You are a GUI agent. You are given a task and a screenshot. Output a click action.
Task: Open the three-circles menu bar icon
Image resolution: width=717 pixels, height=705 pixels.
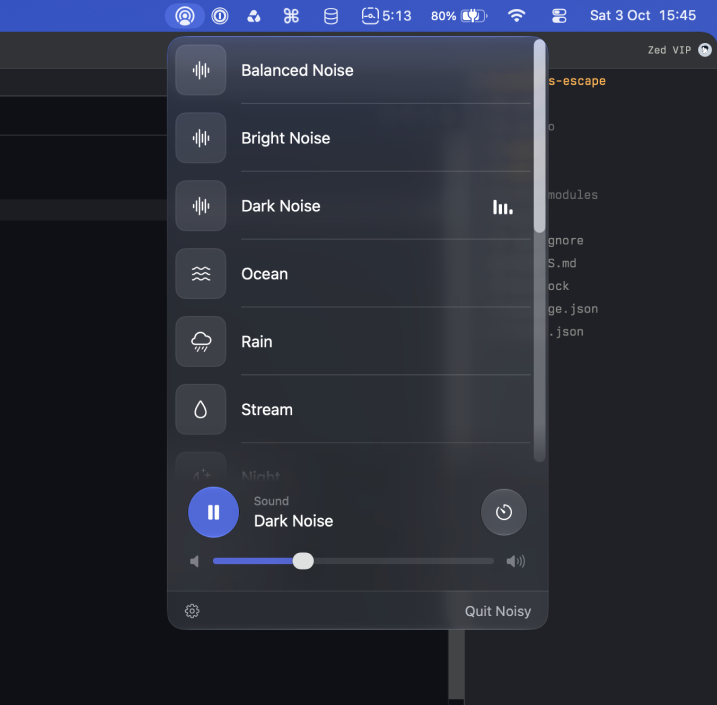click(254, 16)
